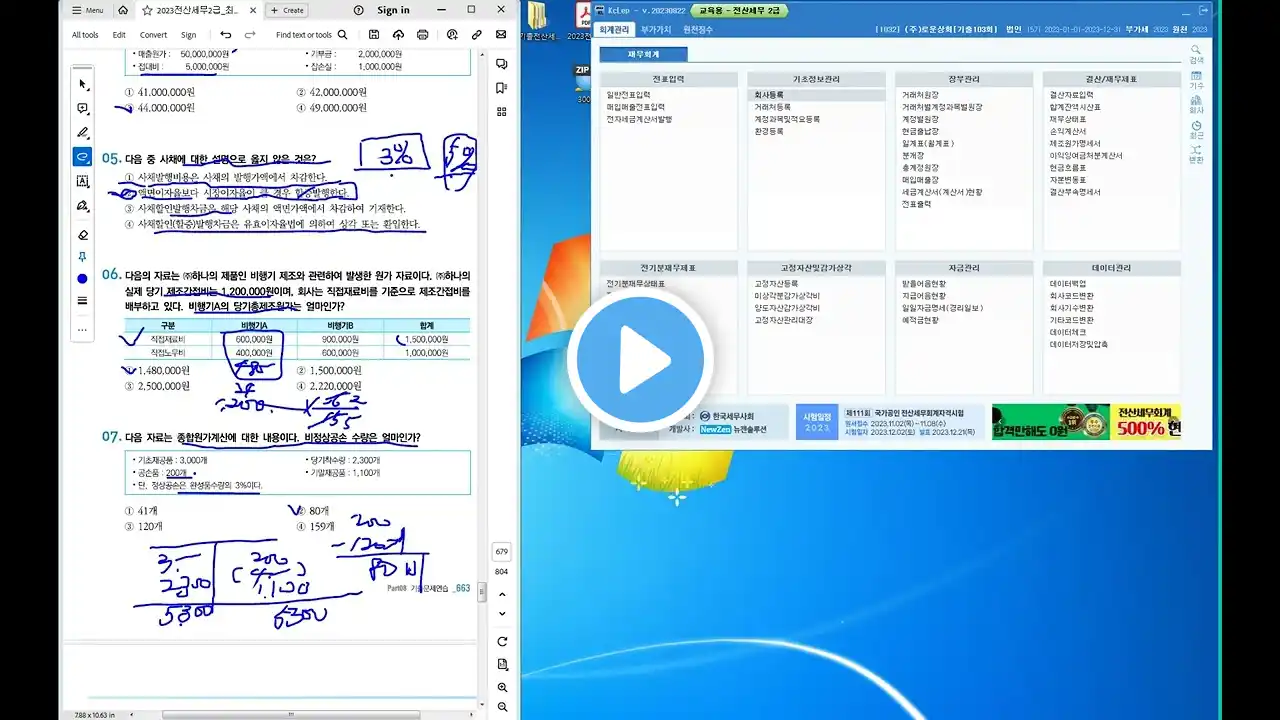This screenshot has width=1280, height=720.
Task: Open the page thumbnails panel icon
Action: [x=502, y=112]
